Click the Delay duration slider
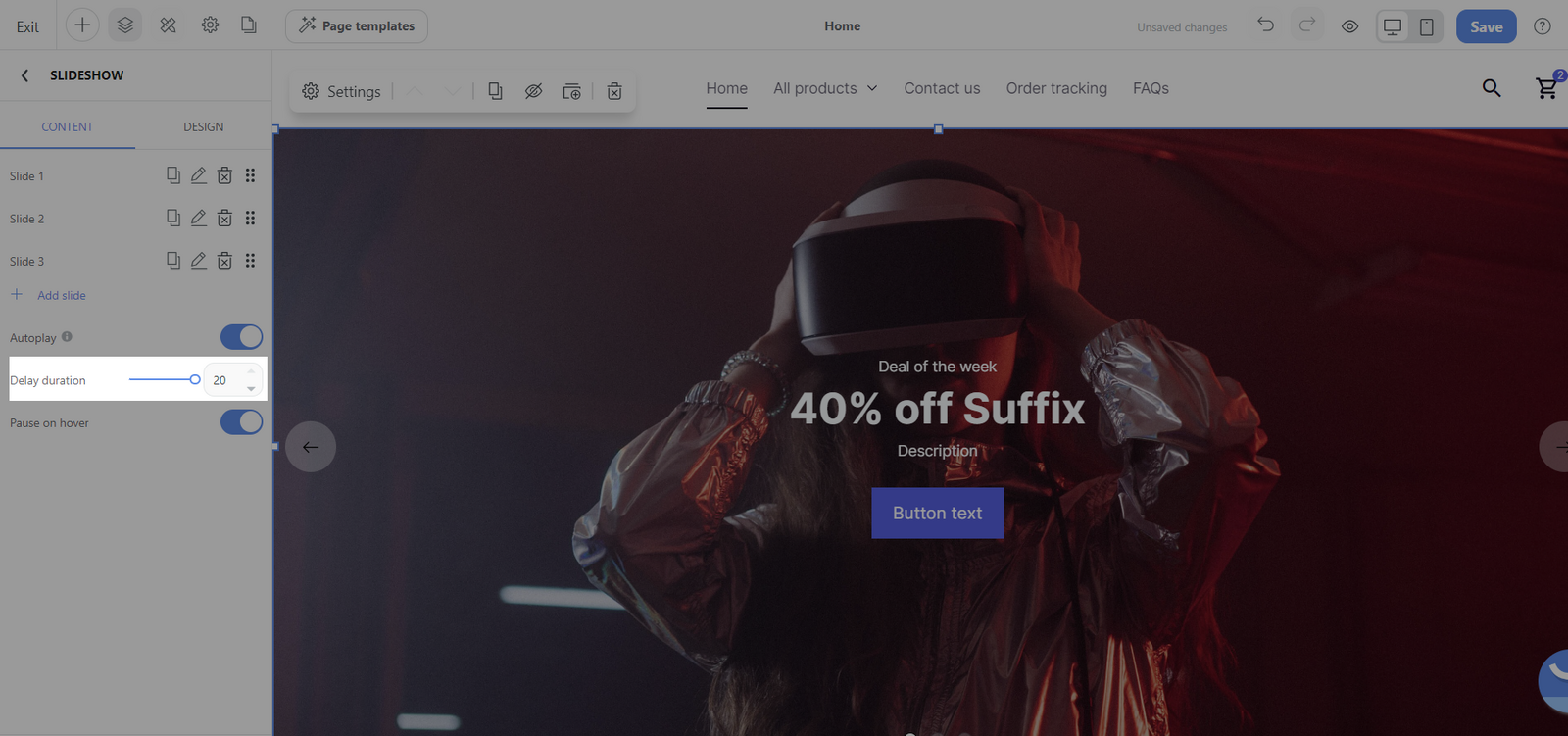Image resolution: width=1568 pixels, height=736 pixels. [x=165, y=379]
